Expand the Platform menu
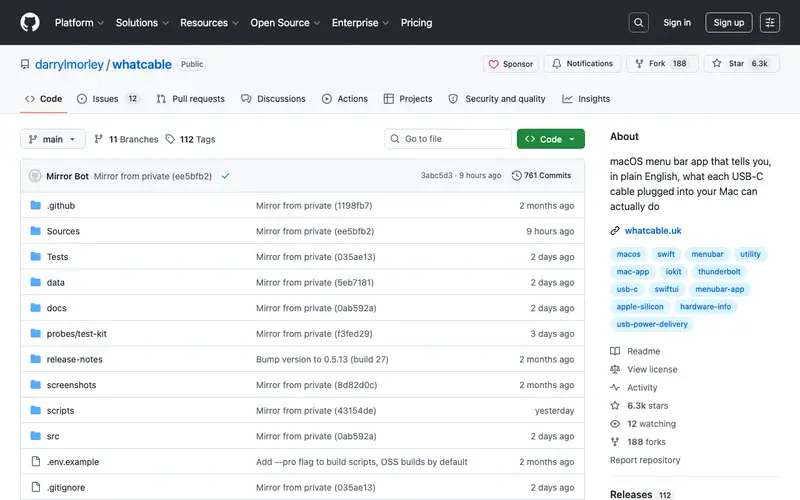This screenshot has width=800, height=500. (79, 22)
